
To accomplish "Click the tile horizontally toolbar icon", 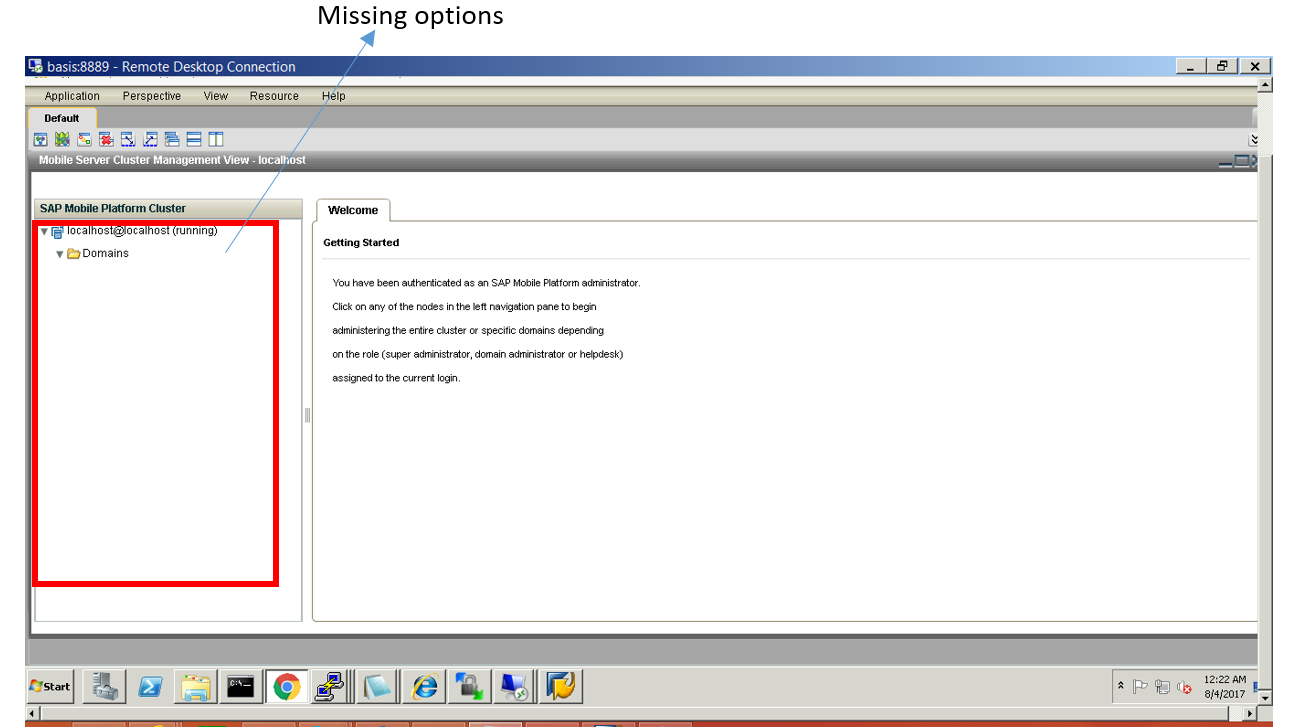I will click(194, 140).
